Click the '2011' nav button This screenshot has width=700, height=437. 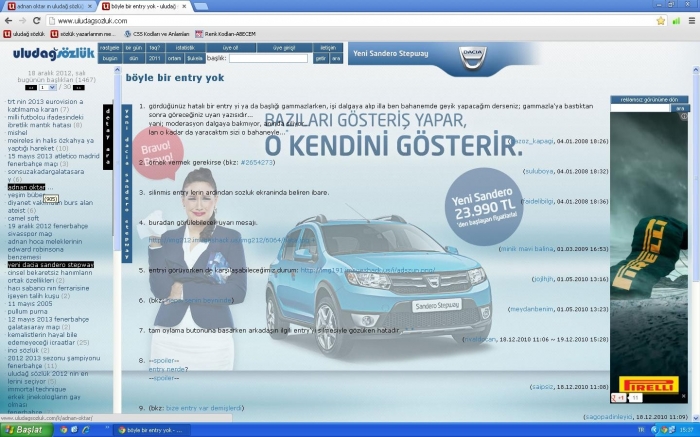click(155, 58)
